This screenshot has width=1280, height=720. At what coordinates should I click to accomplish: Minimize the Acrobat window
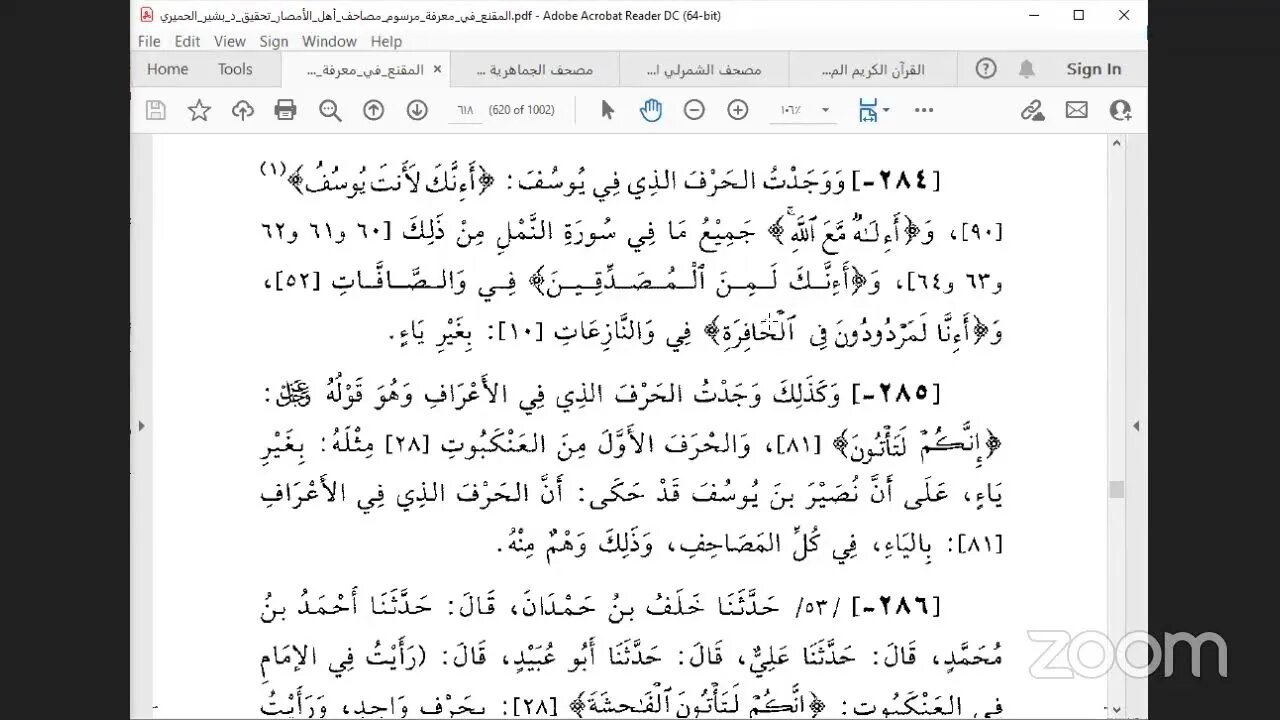[x=1033, y=15]
